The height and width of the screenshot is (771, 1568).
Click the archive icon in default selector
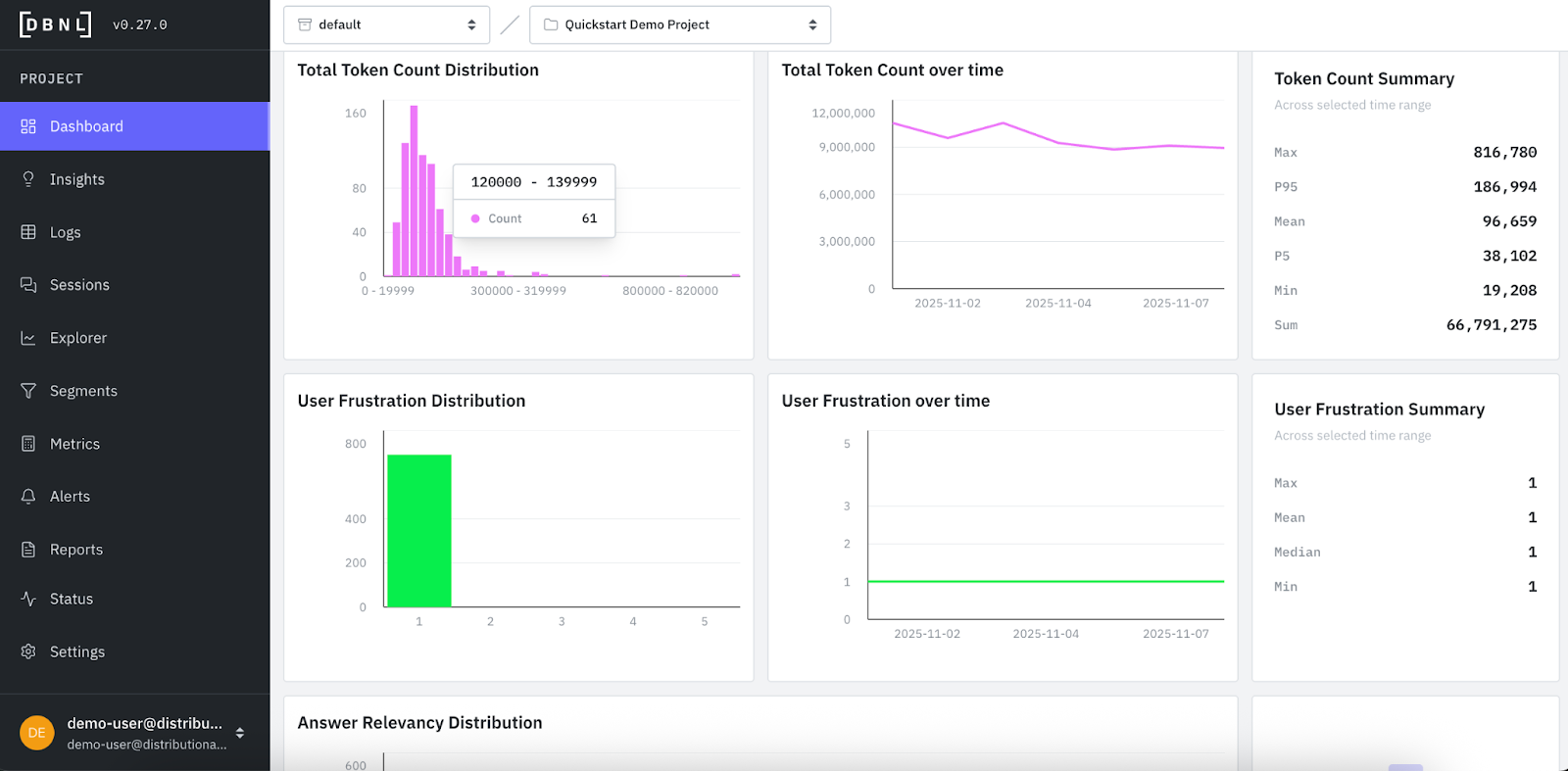click(305, 24)
